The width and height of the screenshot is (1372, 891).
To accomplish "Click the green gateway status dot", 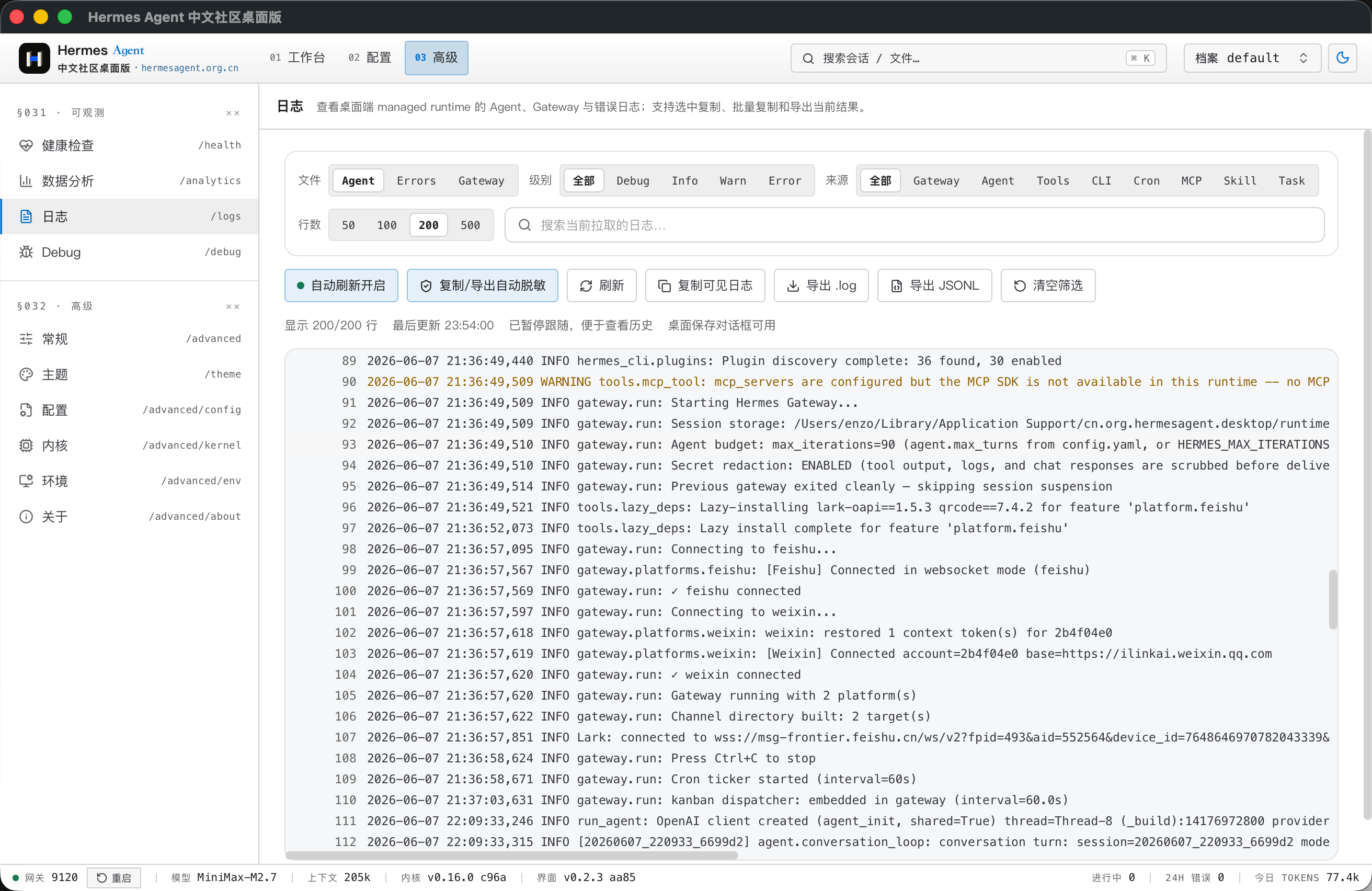I will [x=16, y=878].
